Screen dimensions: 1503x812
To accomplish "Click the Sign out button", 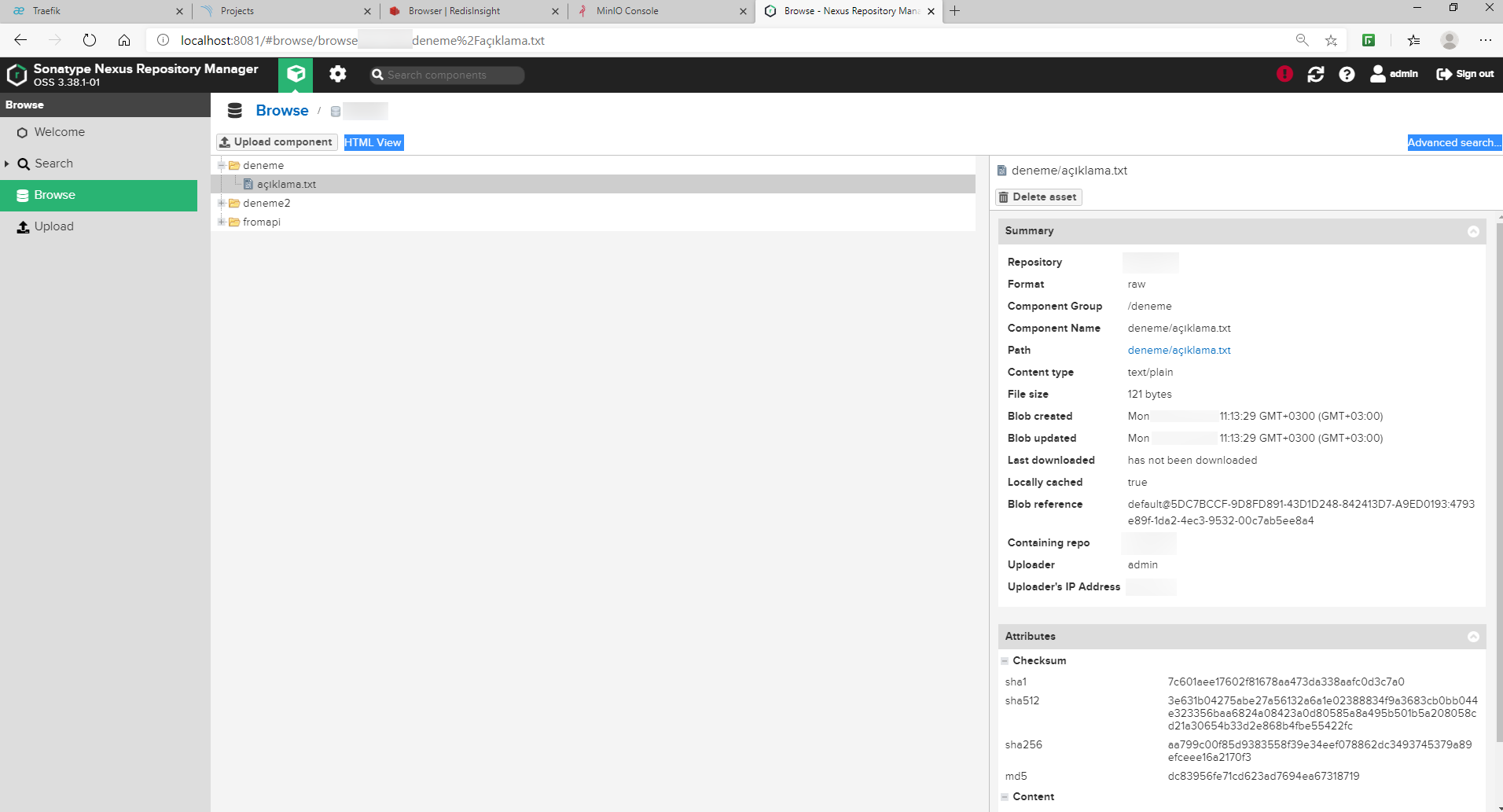I will point(1465,74).
